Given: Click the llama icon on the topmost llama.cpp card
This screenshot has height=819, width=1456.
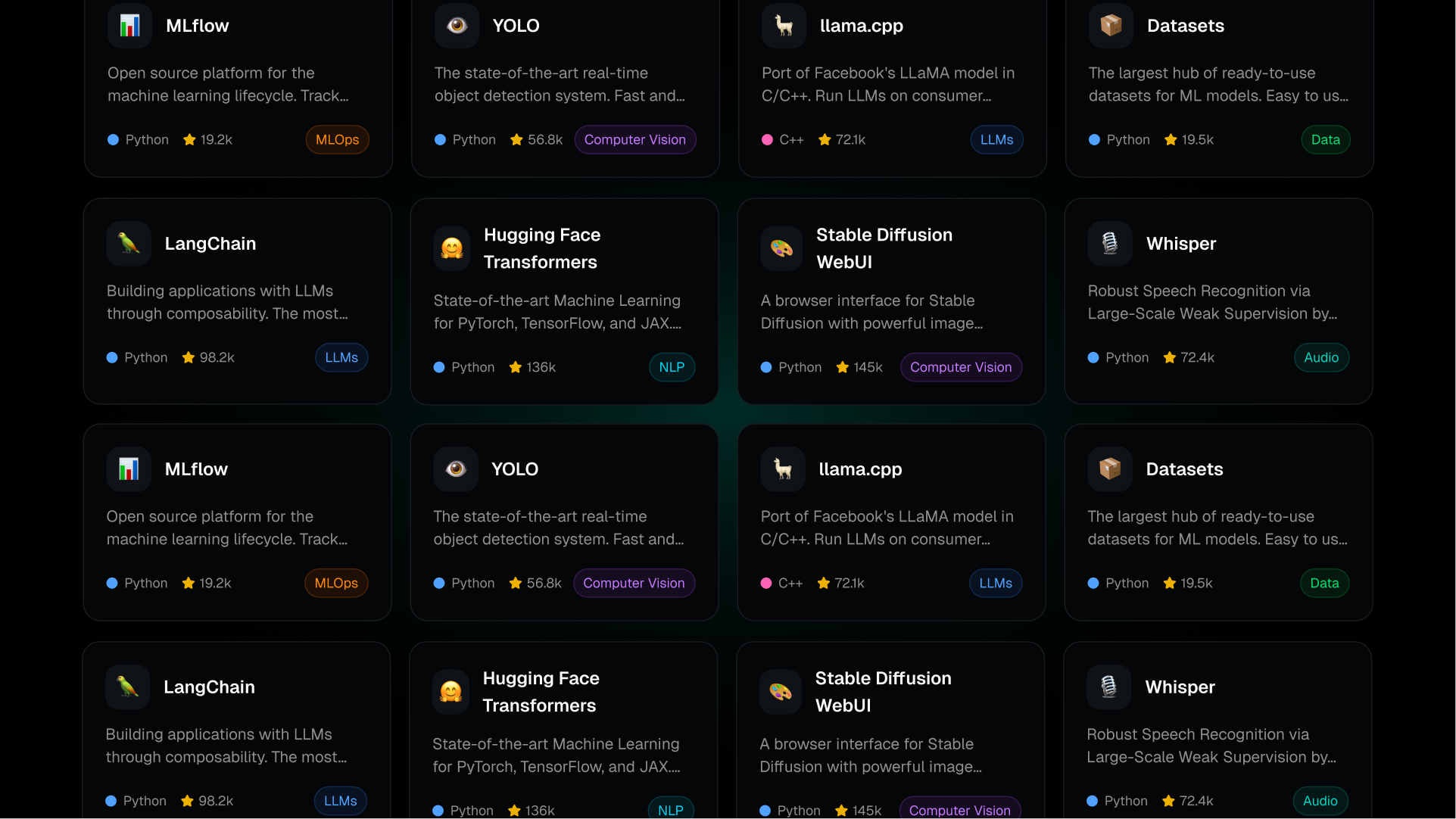Looking at the screenshot, I should [x=784, y=26].
